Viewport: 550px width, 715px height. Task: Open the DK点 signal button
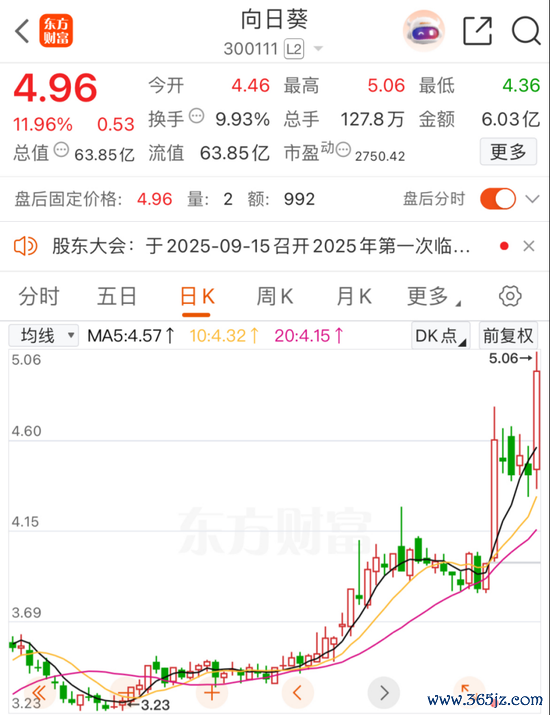click(440, 336)
